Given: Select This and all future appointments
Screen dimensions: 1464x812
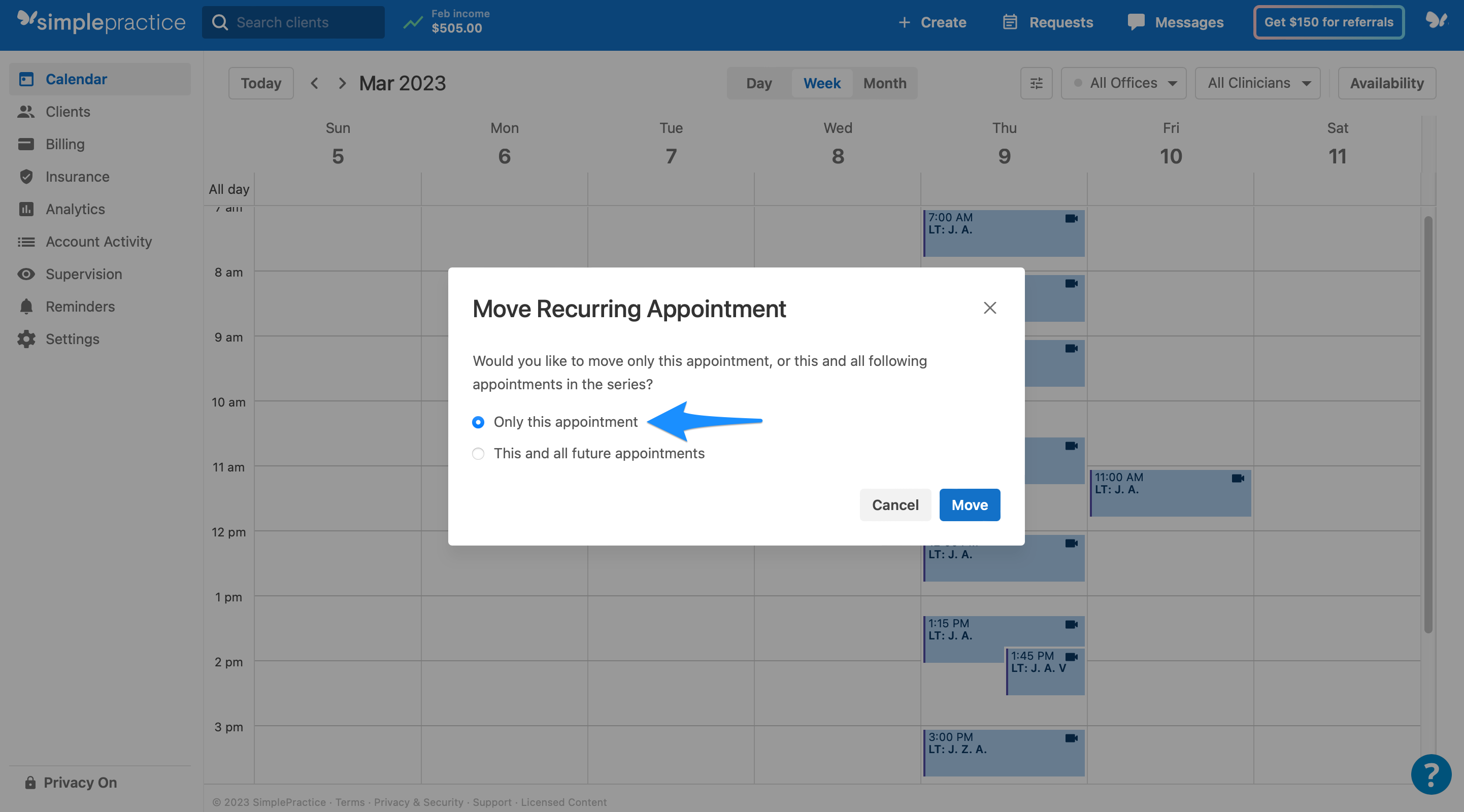Looking at the screenshot, I should (478, 453).
